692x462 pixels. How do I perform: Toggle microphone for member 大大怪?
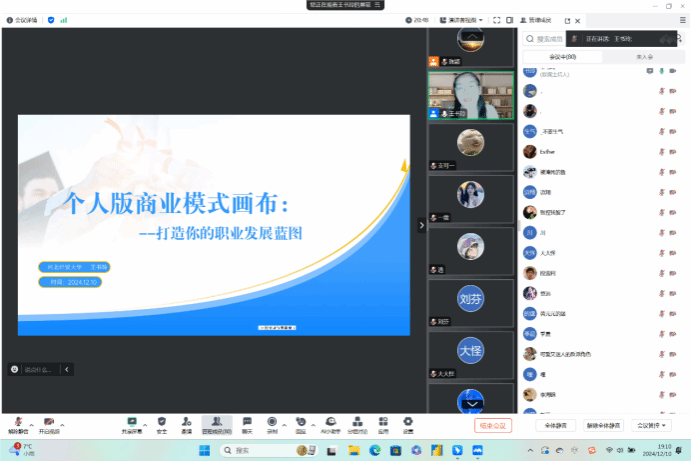[662, 253]
